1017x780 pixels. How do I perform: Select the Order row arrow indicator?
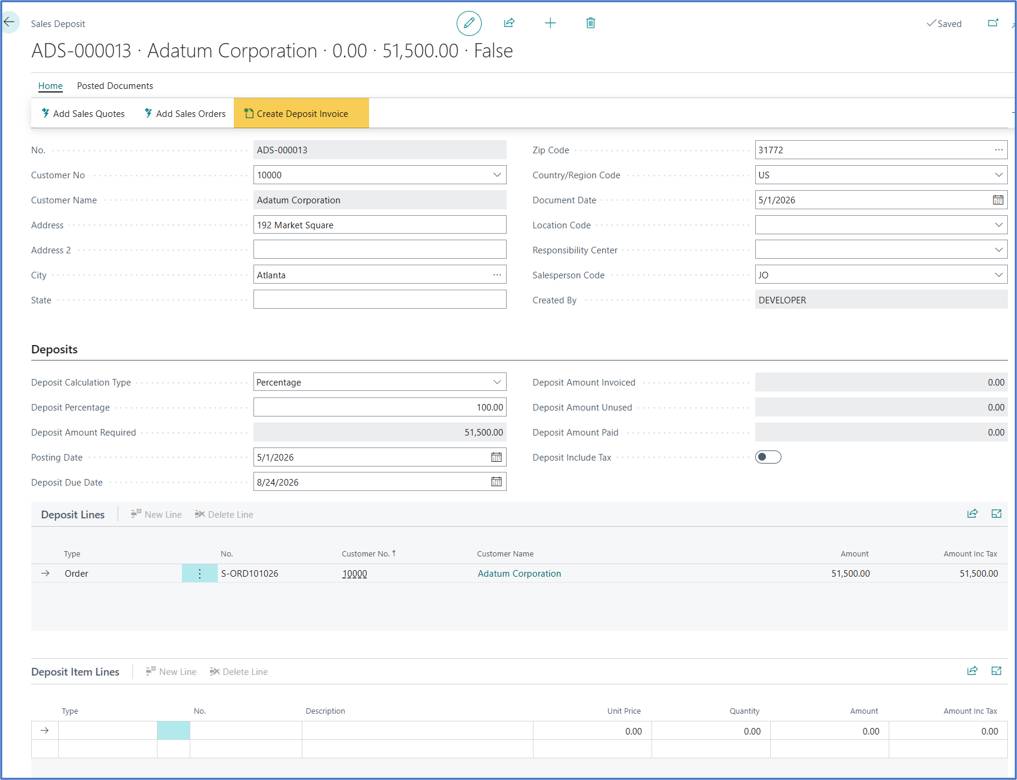click(x=45, y=573)
